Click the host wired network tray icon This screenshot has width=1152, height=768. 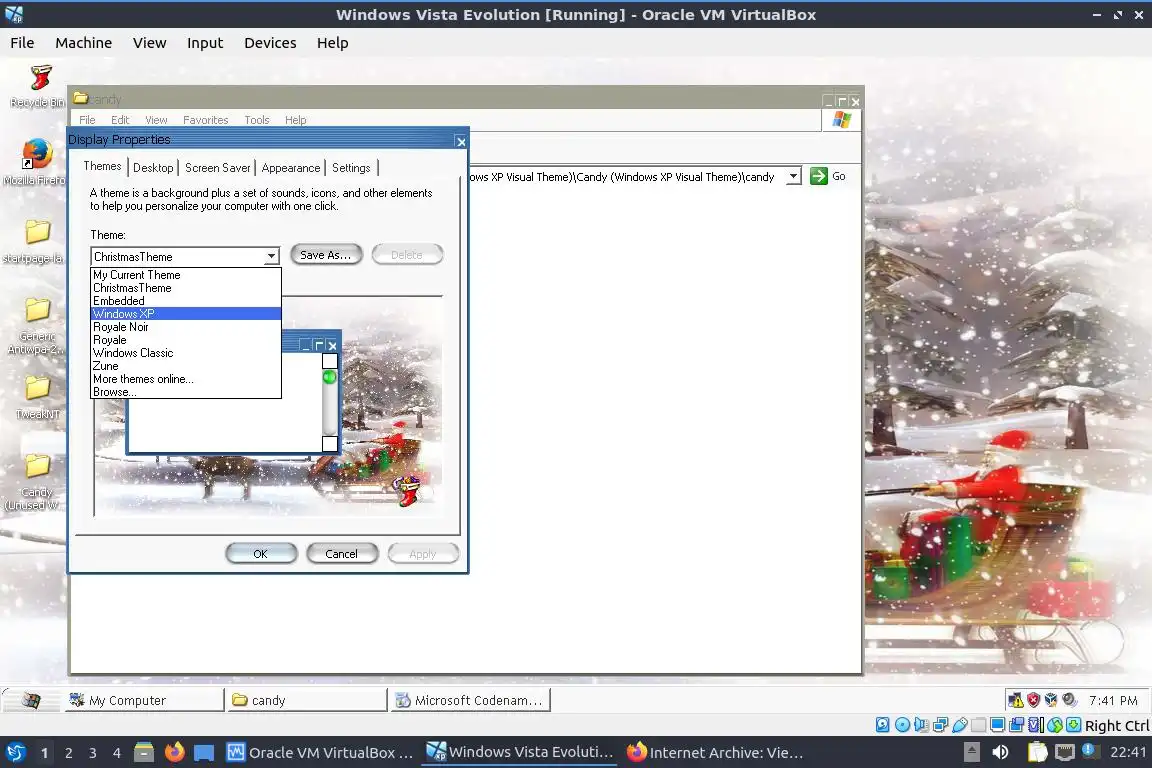pyautogui.click(x=1064, y=752)
